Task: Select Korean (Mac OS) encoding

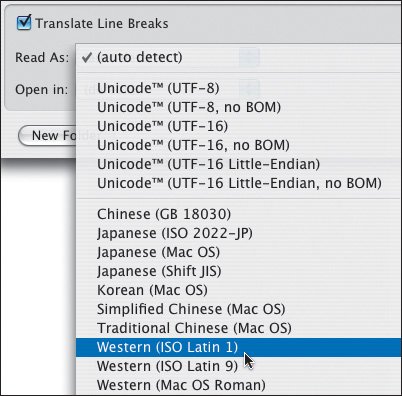Action: pyautogui.click(x=238, y=290)
